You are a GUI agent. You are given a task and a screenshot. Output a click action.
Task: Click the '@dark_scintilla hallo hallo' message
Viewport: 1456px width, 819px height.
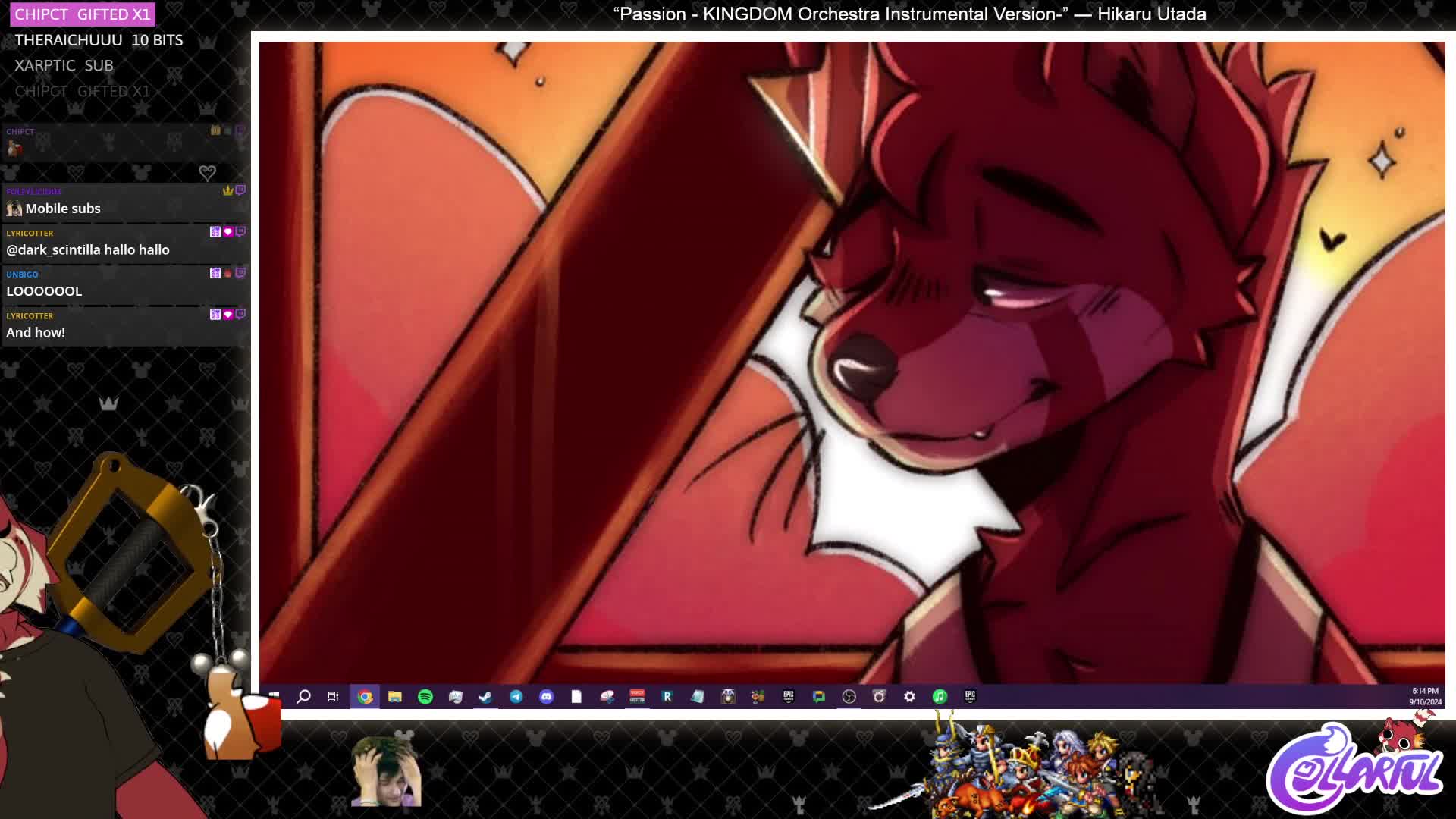tap(88, 249)
